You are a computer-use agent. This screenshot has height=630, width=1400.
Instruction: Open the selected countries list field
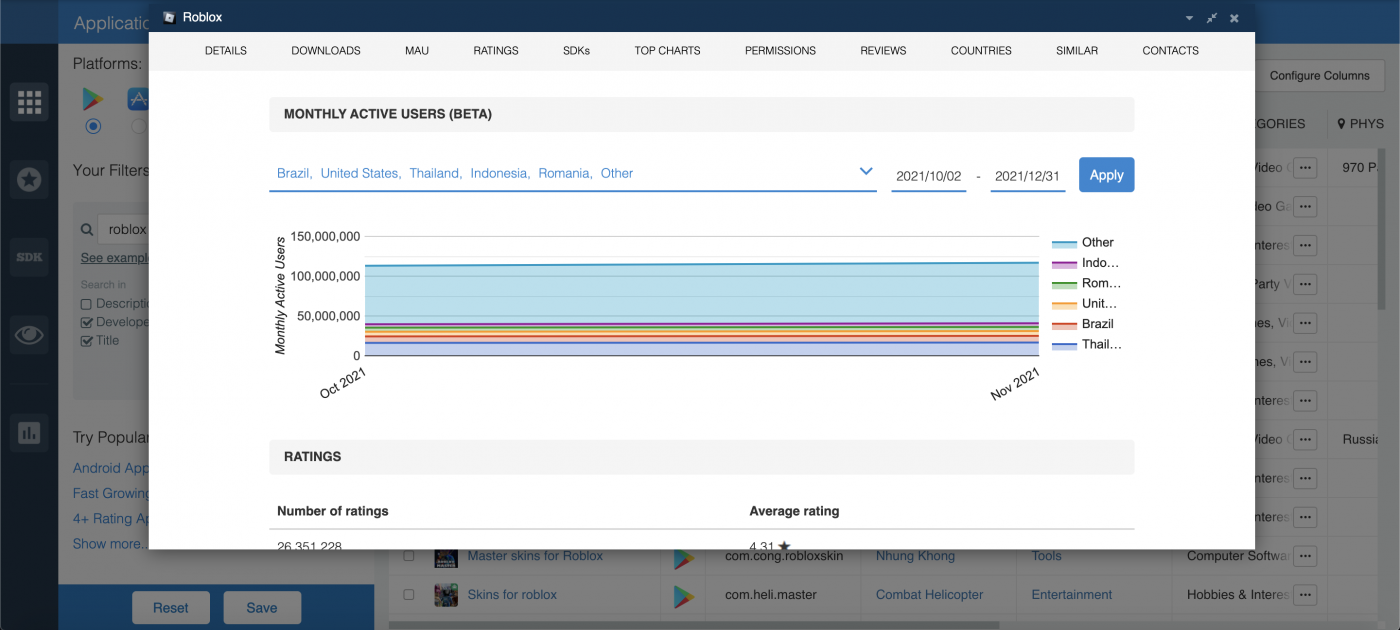573,173
